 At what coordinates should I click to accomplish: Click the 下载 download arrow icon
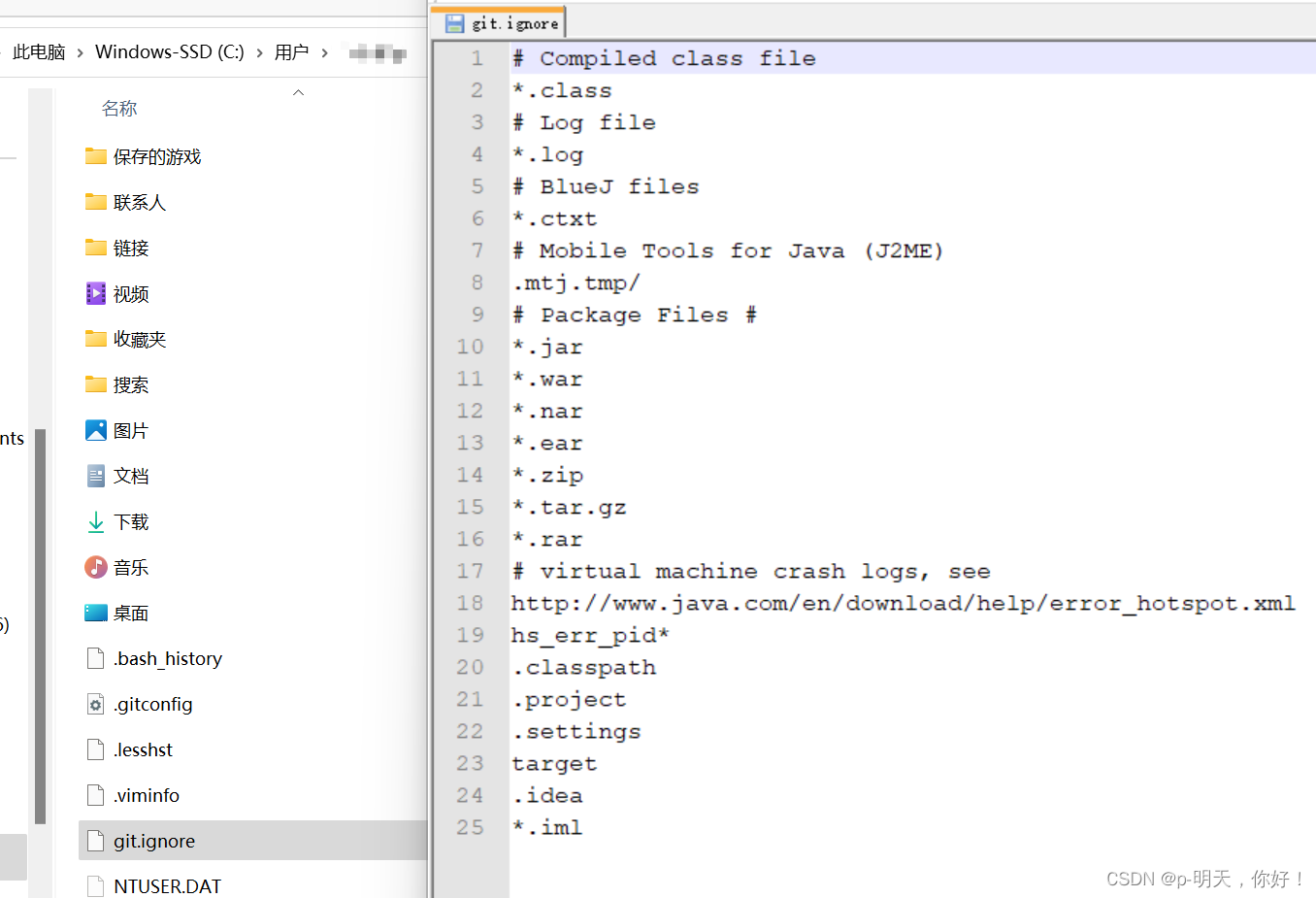point(95,521)
